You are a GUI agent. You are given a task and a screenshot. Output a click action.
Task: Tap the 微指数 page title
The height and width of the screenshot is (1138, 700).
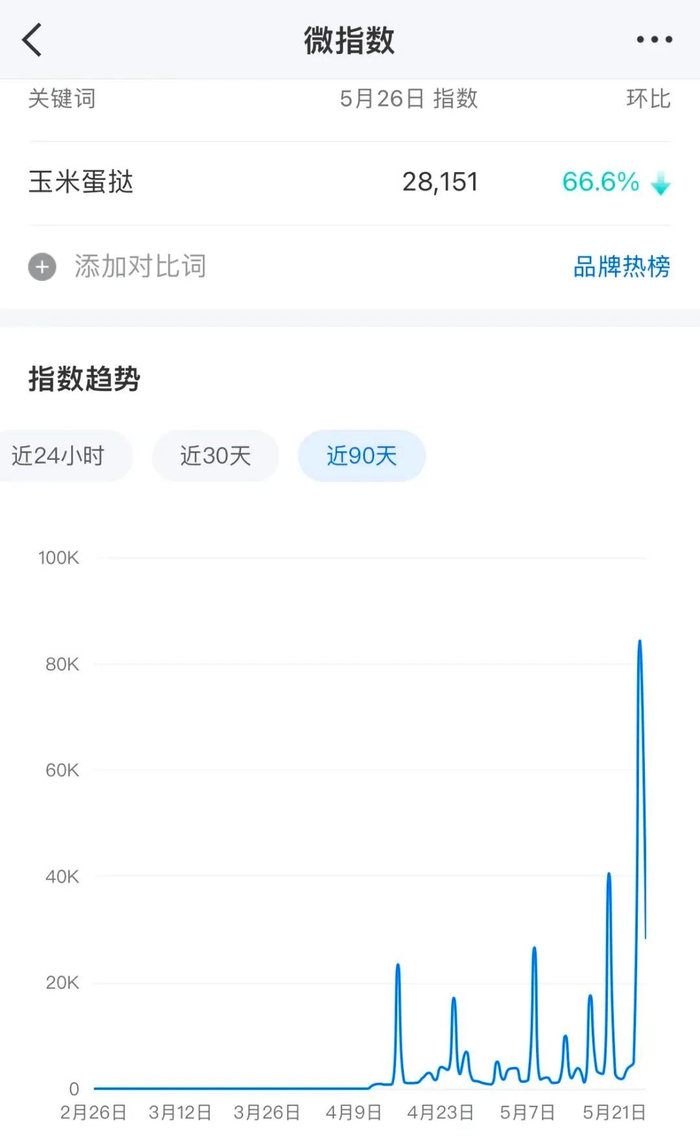coord(349,40)
